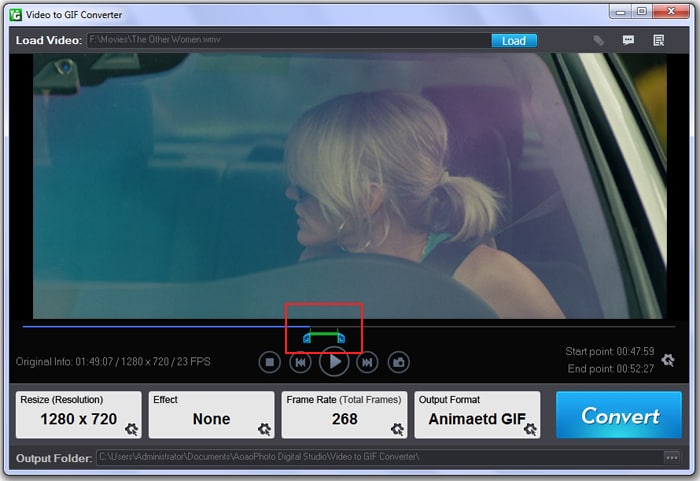This screenshot has height=481, width=700.
Task: Click the Output Folder path field
Action: pyautogui.click(x=379, y=457)
